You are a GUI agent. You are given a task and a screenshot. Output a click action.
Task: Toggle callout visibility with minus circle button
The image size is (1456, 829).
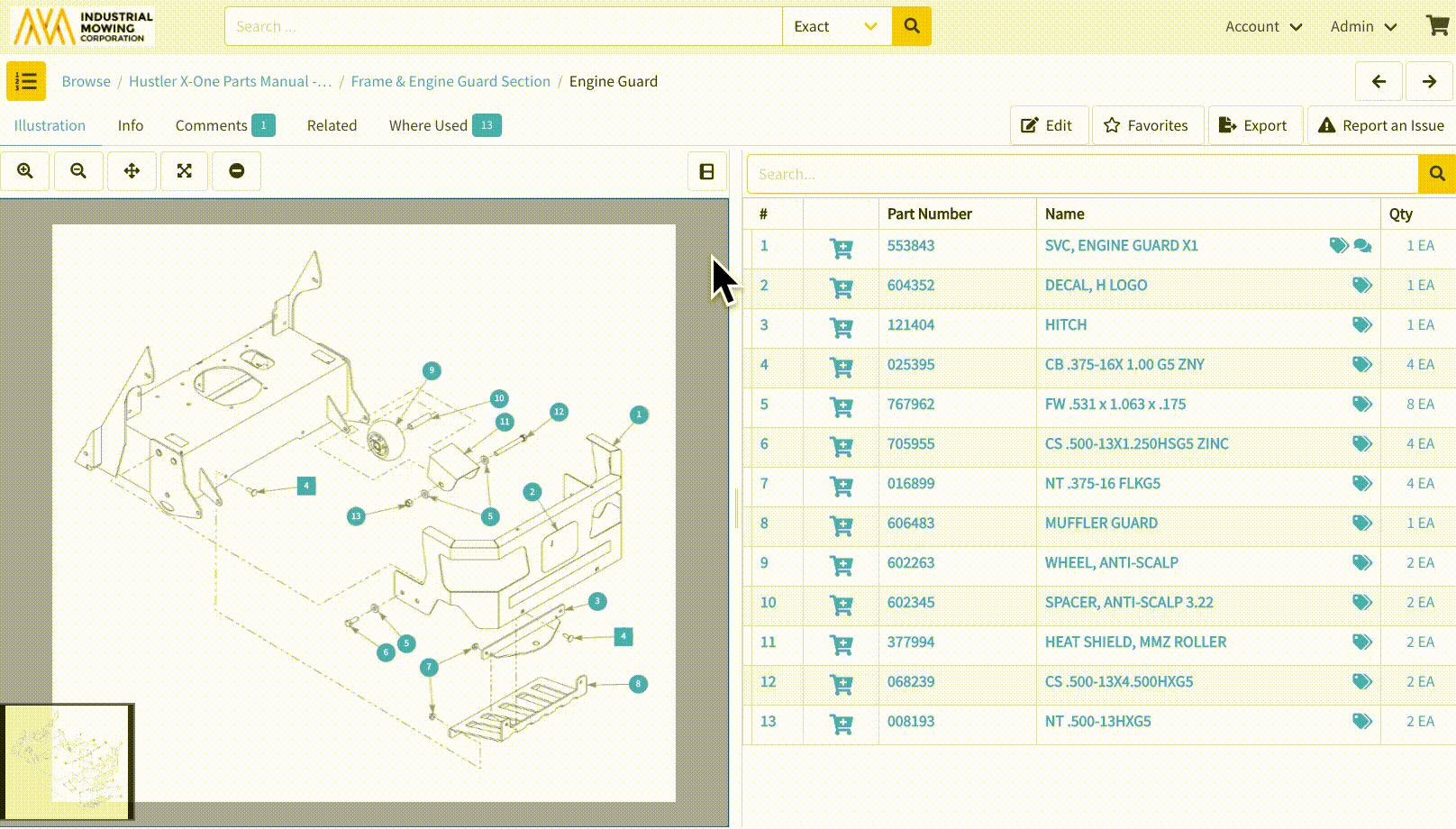pos(237,171)
